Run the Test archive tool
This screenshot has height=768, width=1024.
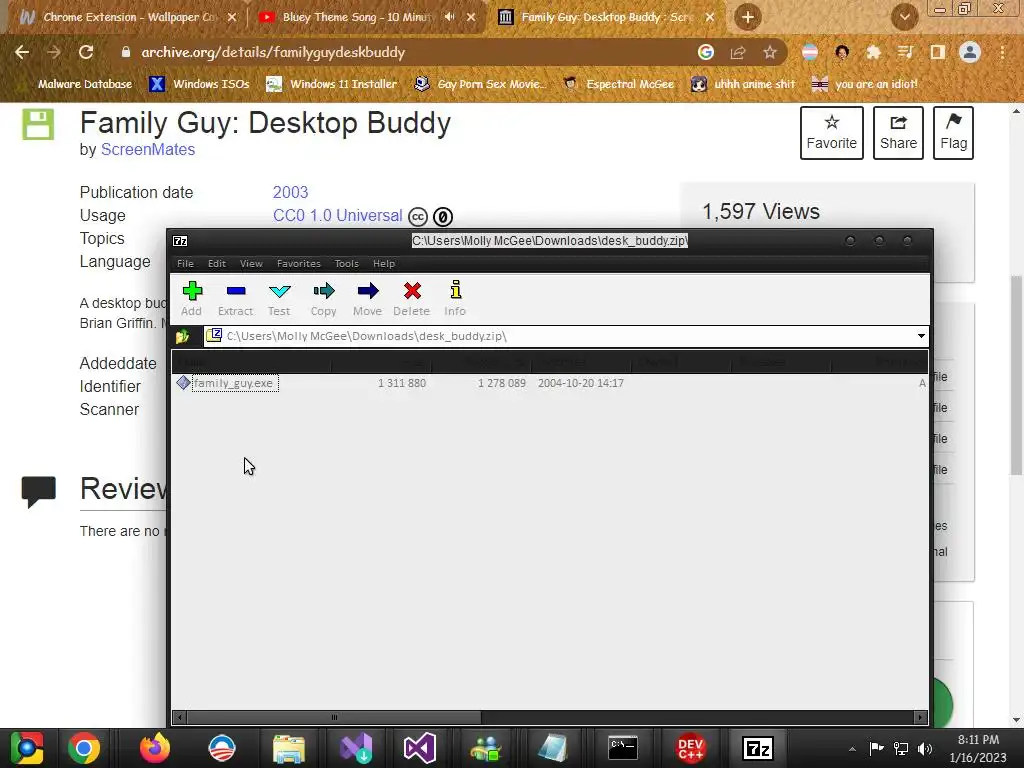pos(279,298)
